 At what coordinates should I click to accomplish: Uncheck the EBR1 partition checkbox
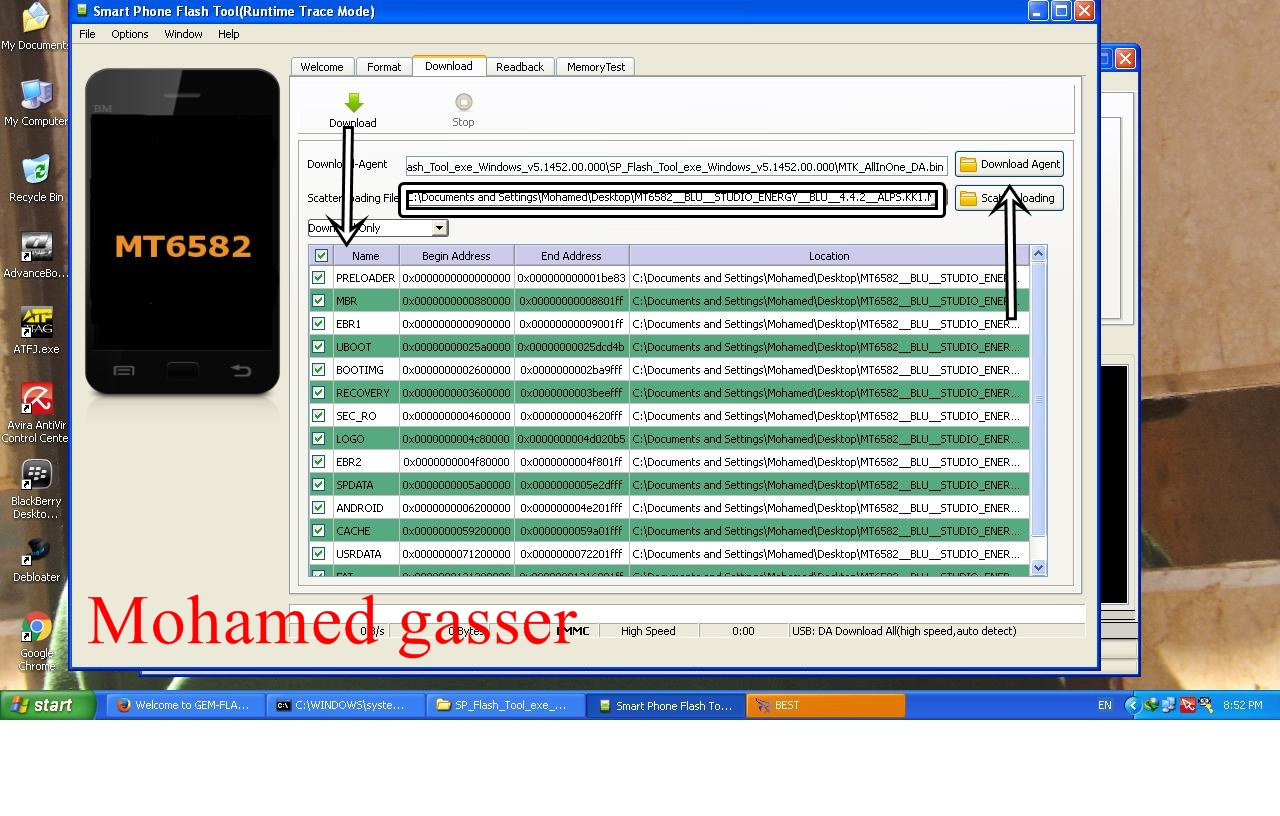pyautogui.click(x=319, y=324)
